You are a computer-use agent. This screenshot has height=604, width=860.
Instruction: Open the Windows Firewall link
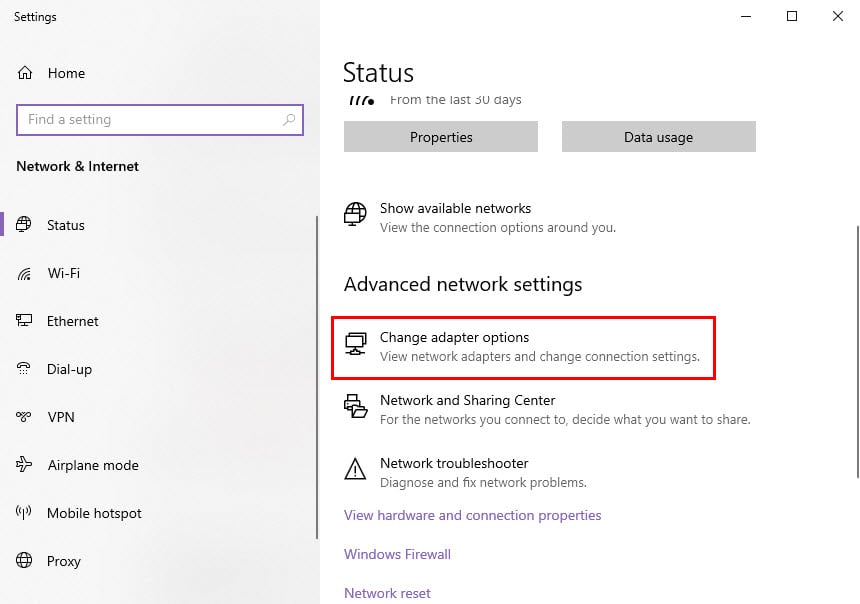click(397, 554)
